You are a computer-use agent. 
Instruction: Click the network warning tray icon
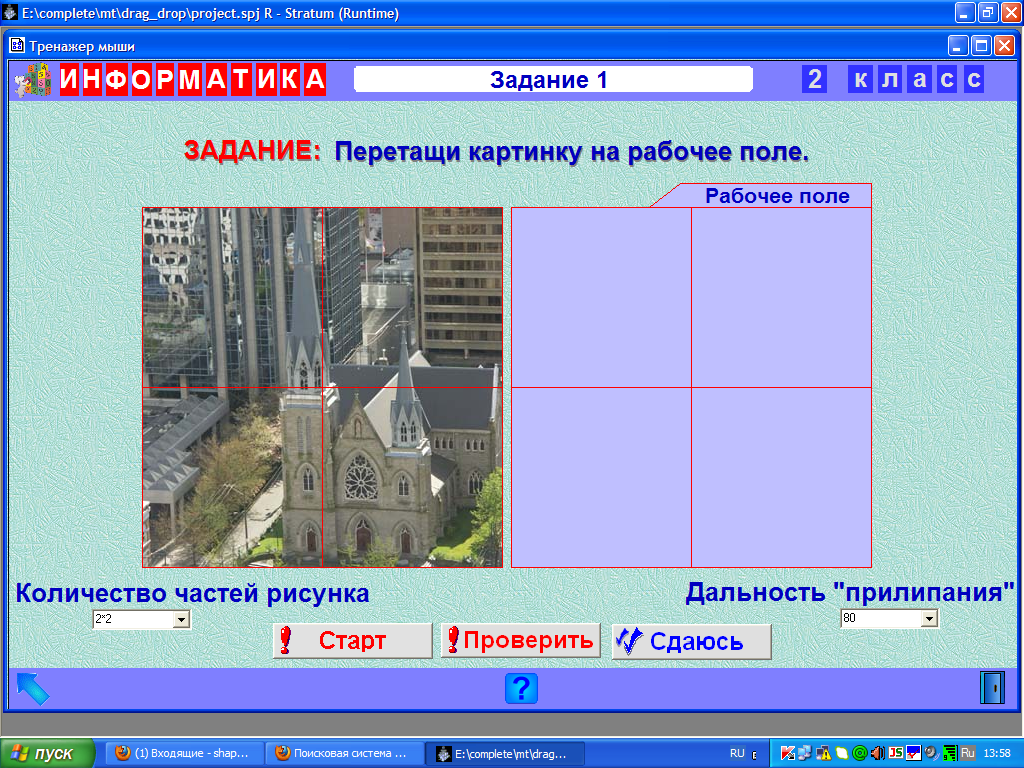click(824, 753)
